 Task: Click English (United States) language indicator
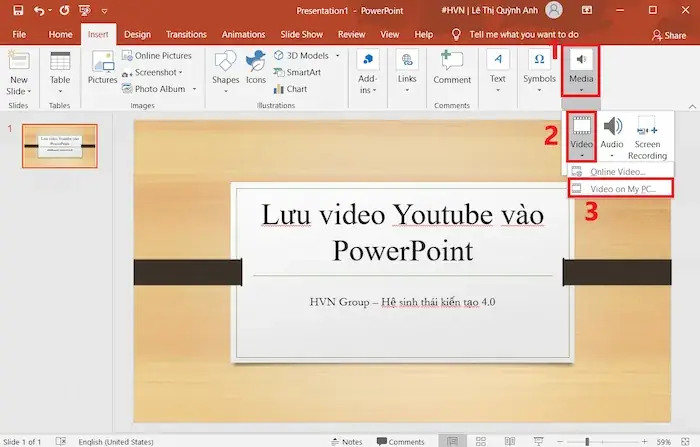(116, 442)
